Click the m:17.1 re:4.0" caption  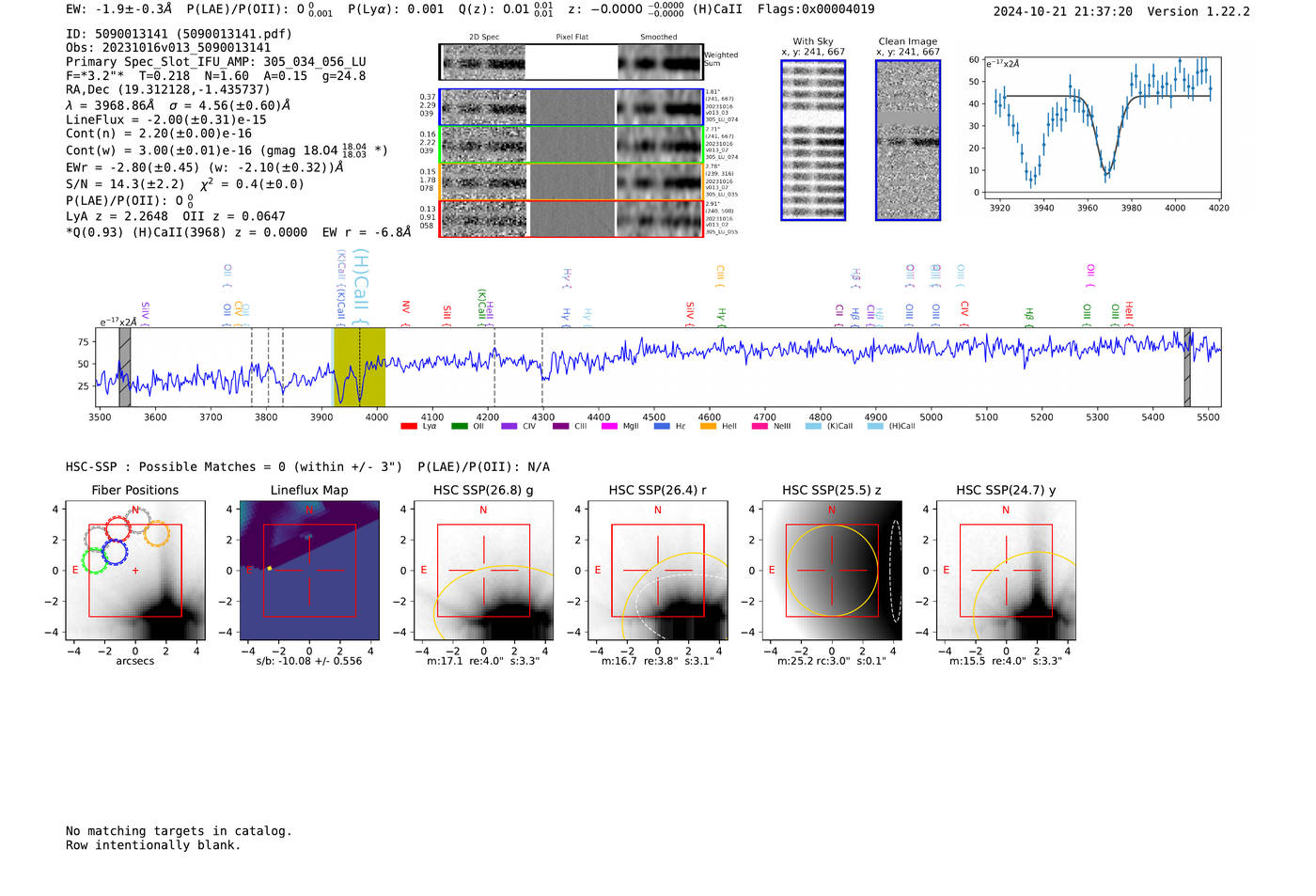coord(483,661)
